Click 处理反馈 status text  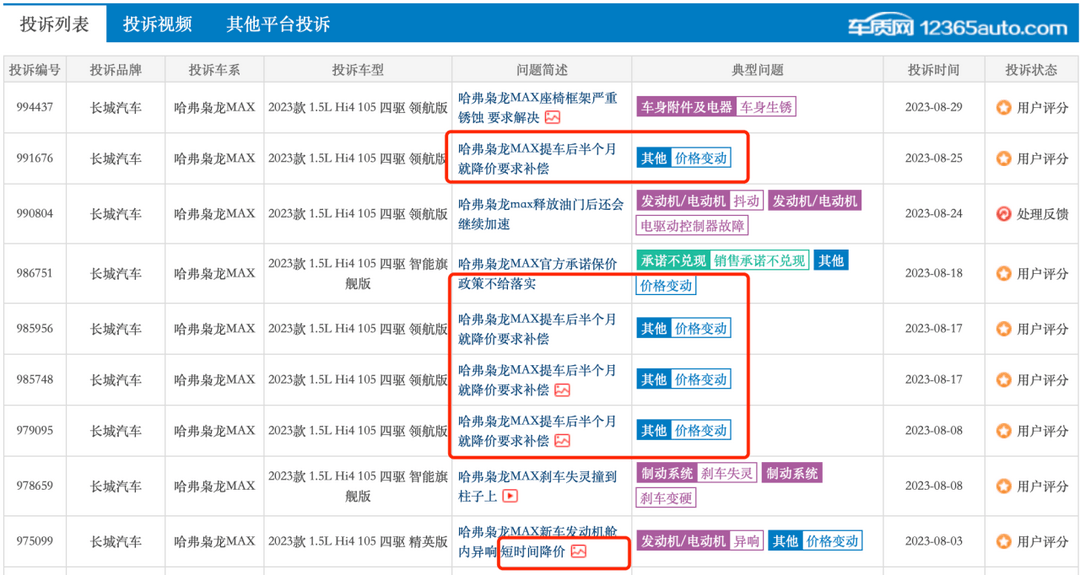click(x=1042, y=214)
